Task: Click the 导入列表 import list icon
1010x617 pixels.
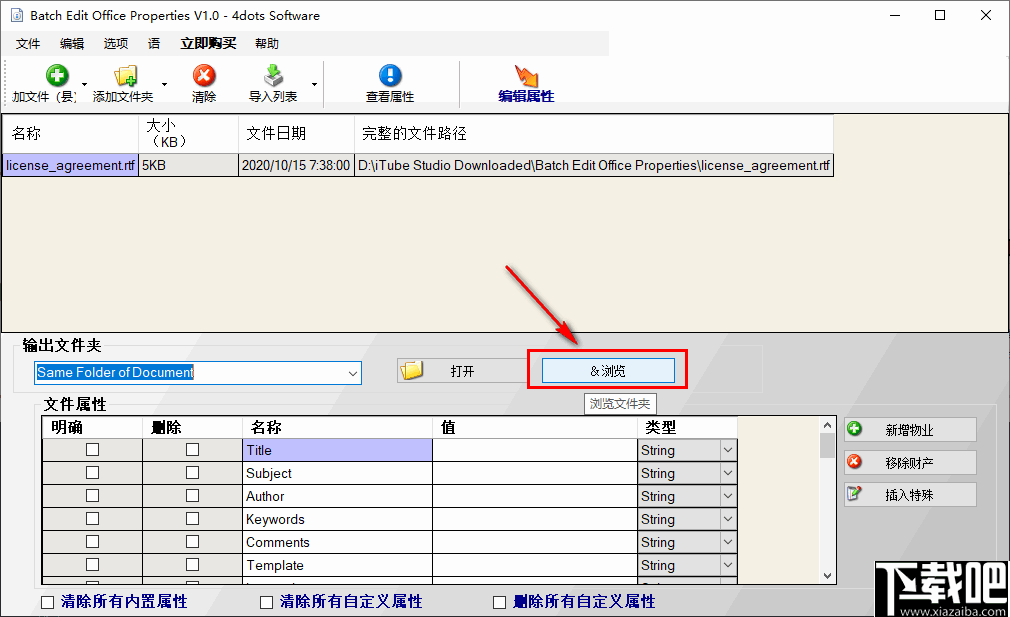Action: (272, 74)
